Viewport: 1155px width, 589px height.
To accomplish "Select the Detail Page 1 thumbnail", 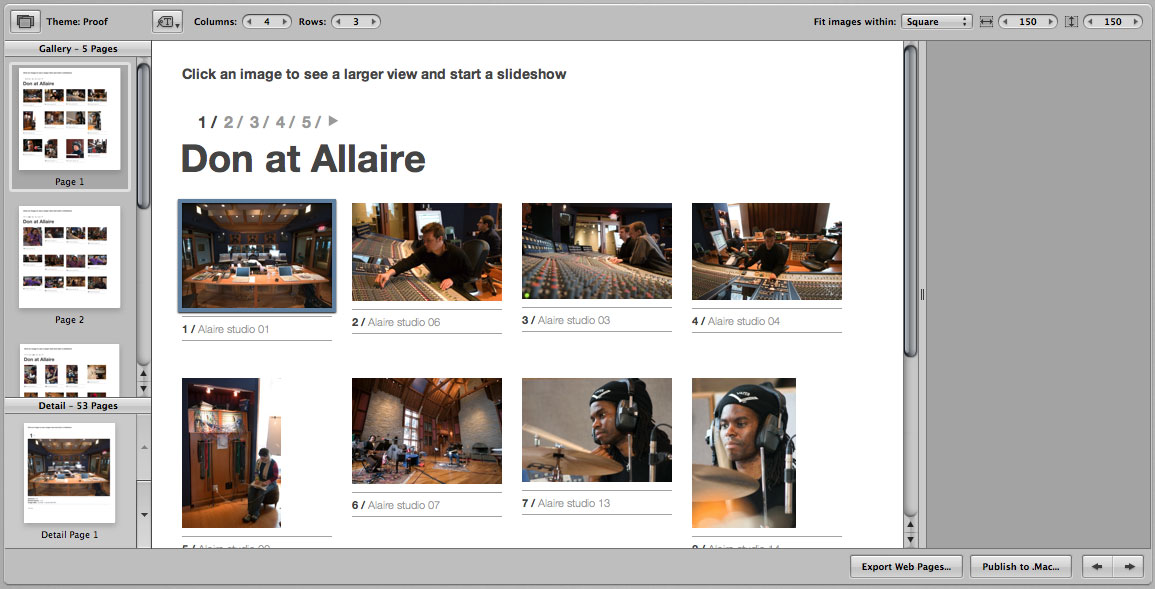I will [69, 473].
